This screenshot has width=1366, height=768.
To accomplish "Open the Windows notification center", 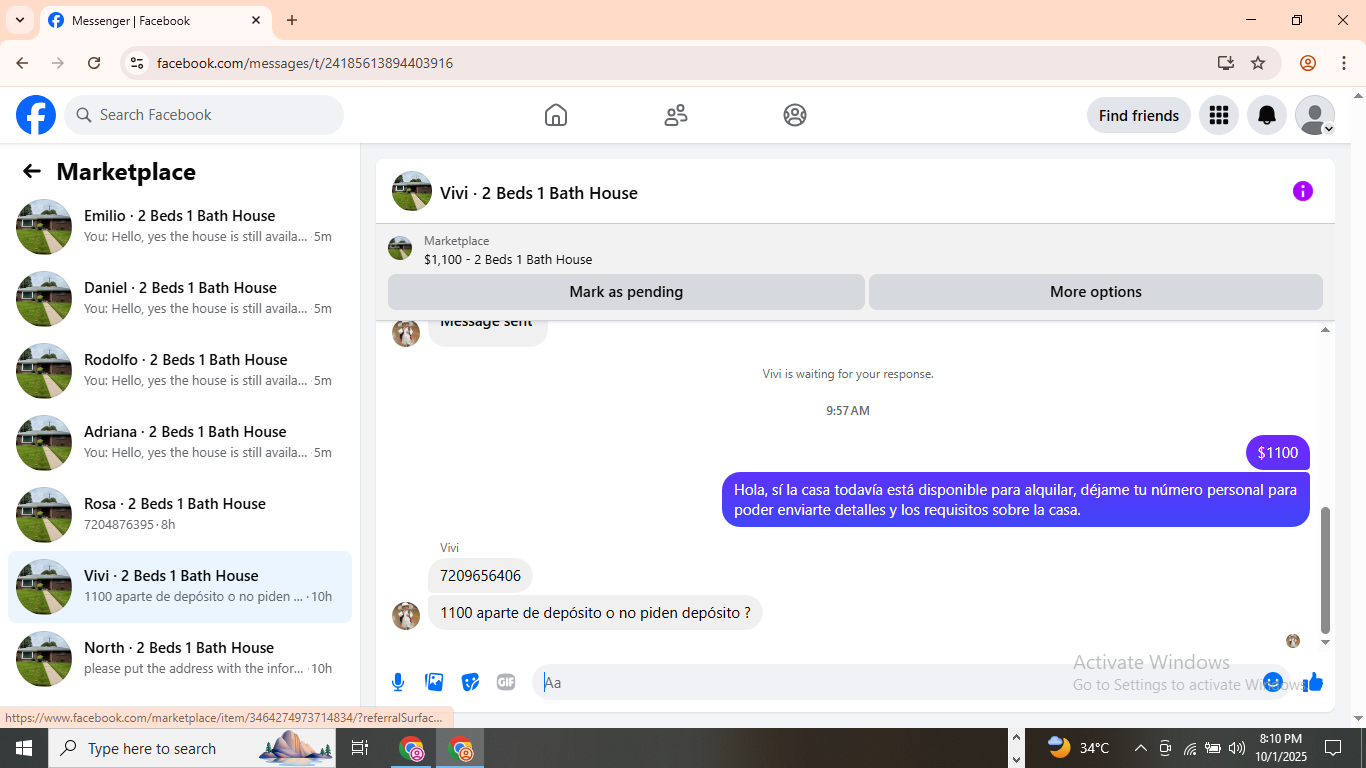I will click(1333, 748).
